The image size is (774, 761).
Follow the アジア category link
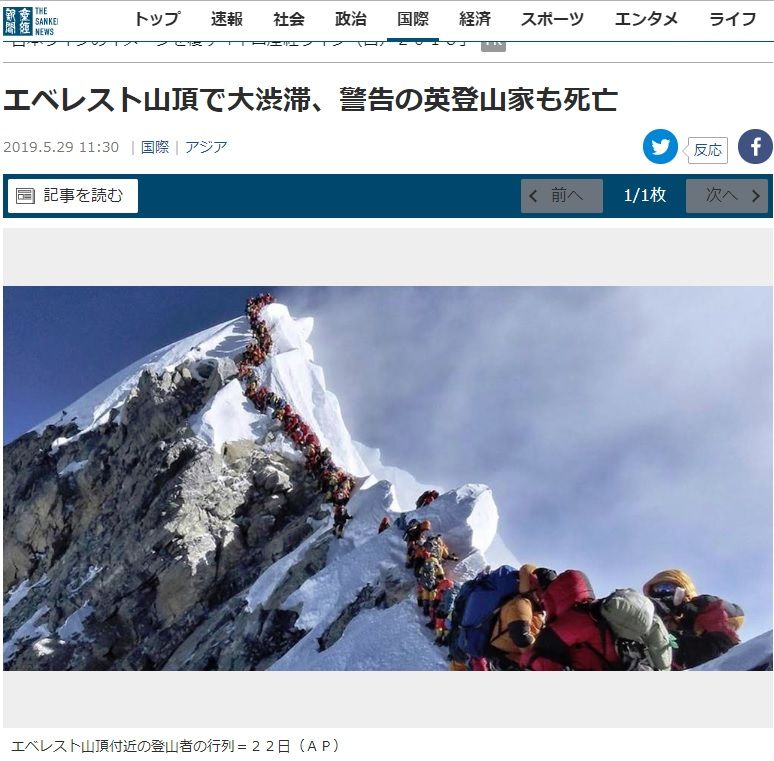coord(206,147)
